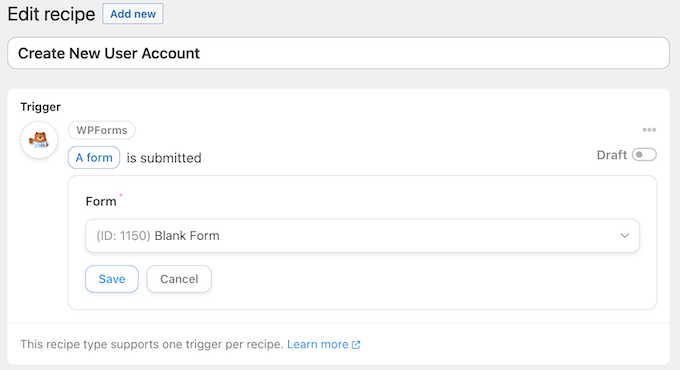Cancel the trigger form selection
Viewport: 680px width, 370px height.
click(x=179, y=279)
